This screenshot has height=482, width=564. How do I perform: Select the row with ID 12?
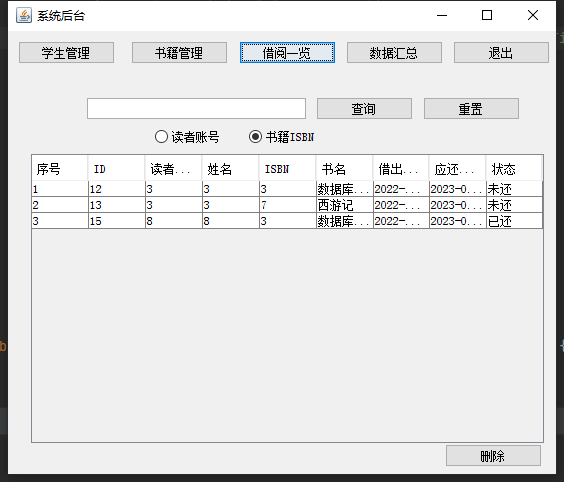[x=287, y=189]
